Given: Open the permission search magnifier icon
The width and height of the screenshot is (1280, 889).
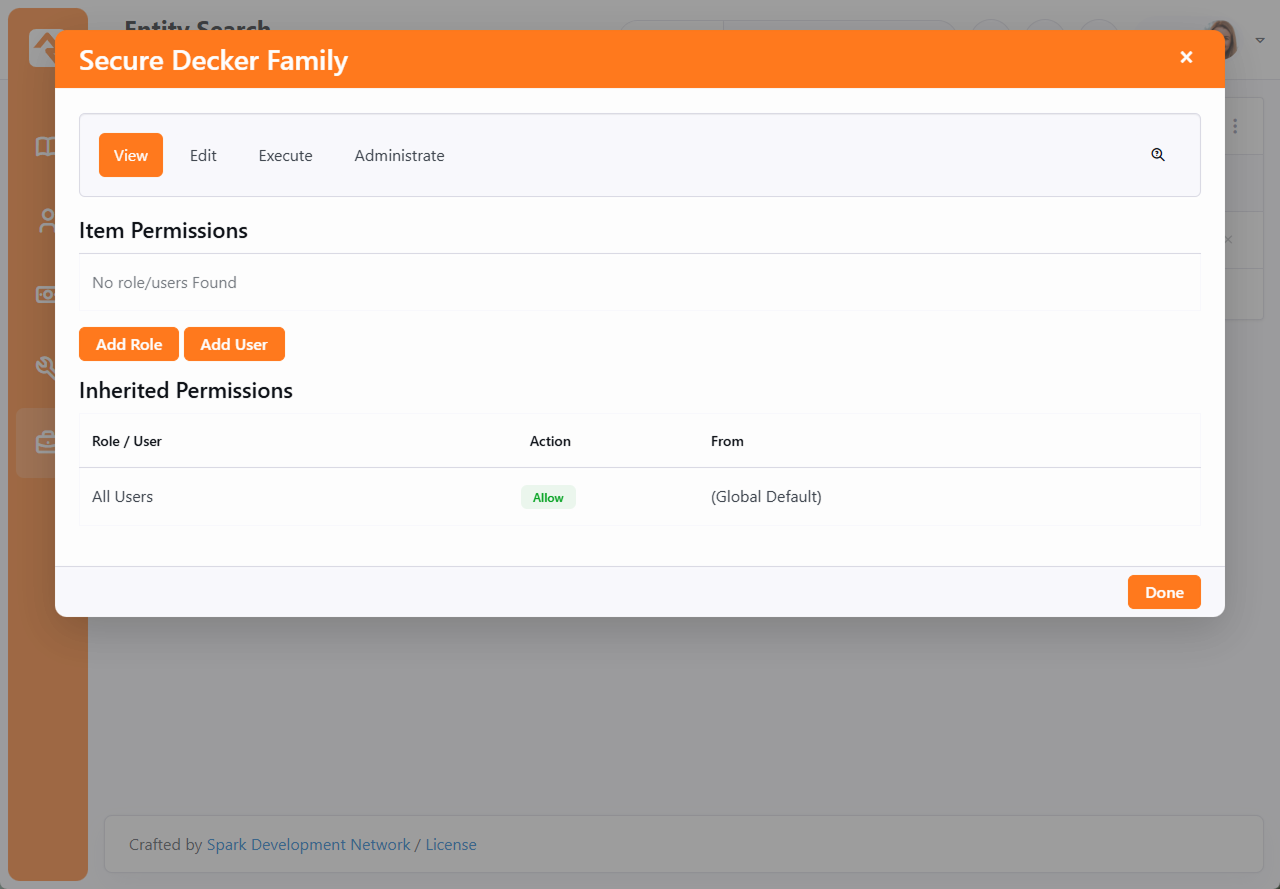Looking at the screenshot, I should coord(1158,155).
